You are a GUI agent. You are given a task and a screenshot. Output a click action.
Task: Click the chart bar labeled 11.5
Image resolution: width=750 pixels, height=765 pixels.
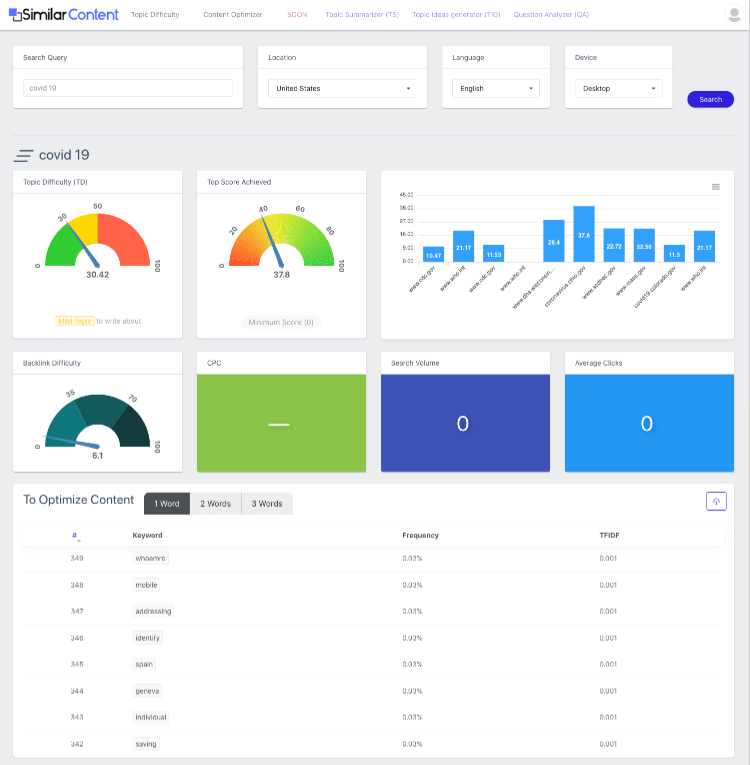674,253
